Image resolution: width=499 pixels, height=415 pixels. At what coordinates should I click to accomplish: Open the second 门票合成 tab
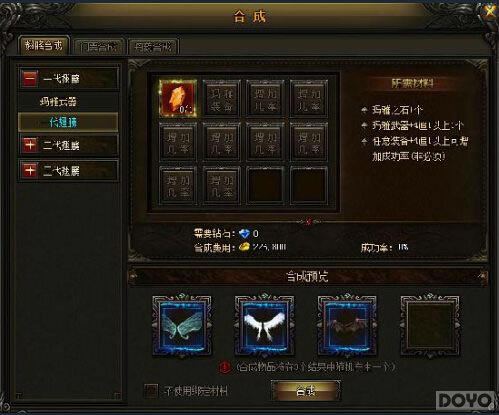[99, 47]
